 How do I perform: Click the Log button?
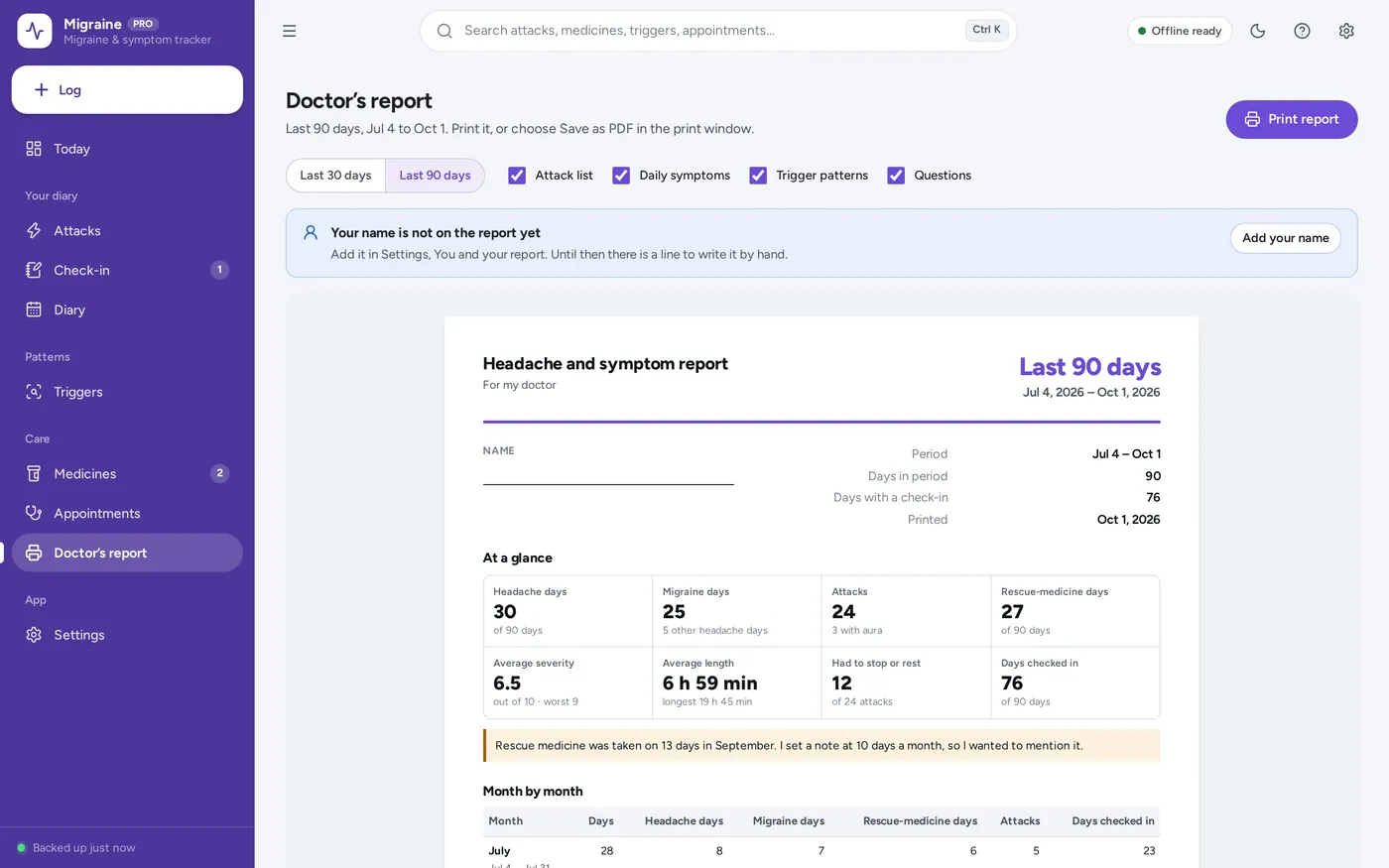coord(127,89)
